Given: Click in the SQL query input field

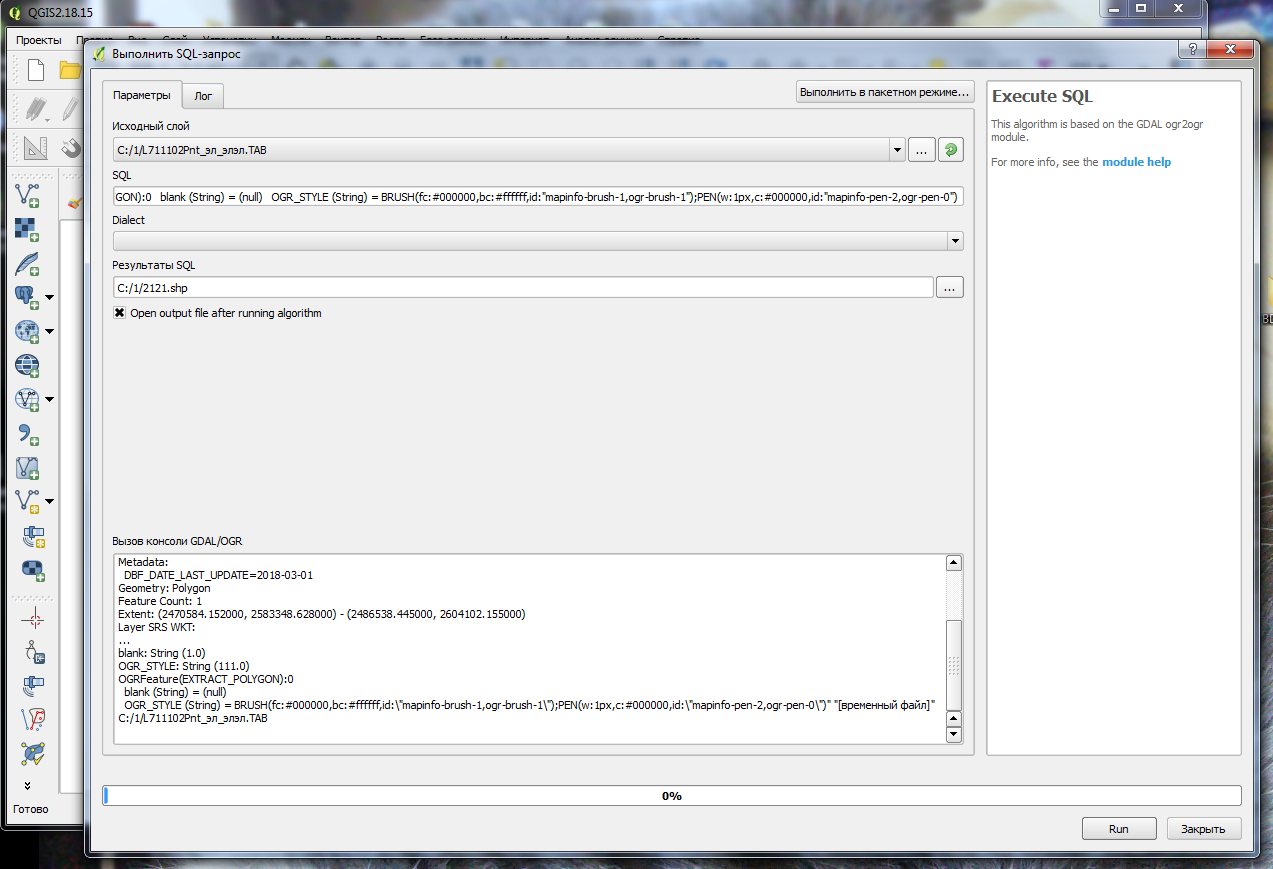Looking at the screenshot, I should coord(538,197).
